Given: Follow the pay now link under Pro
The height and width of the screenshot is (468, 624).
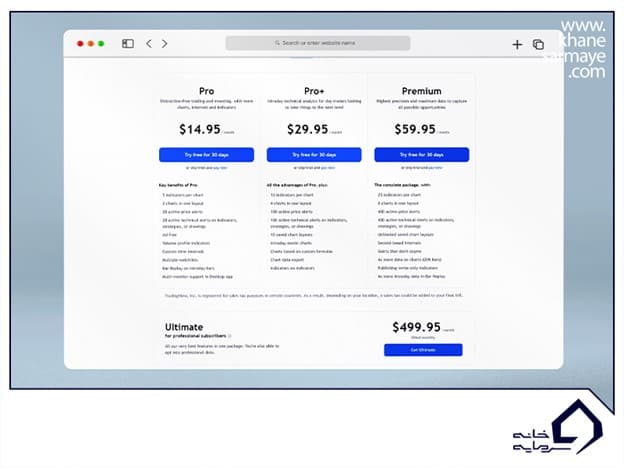Looking at the screenshot, I should pos(220,168).
